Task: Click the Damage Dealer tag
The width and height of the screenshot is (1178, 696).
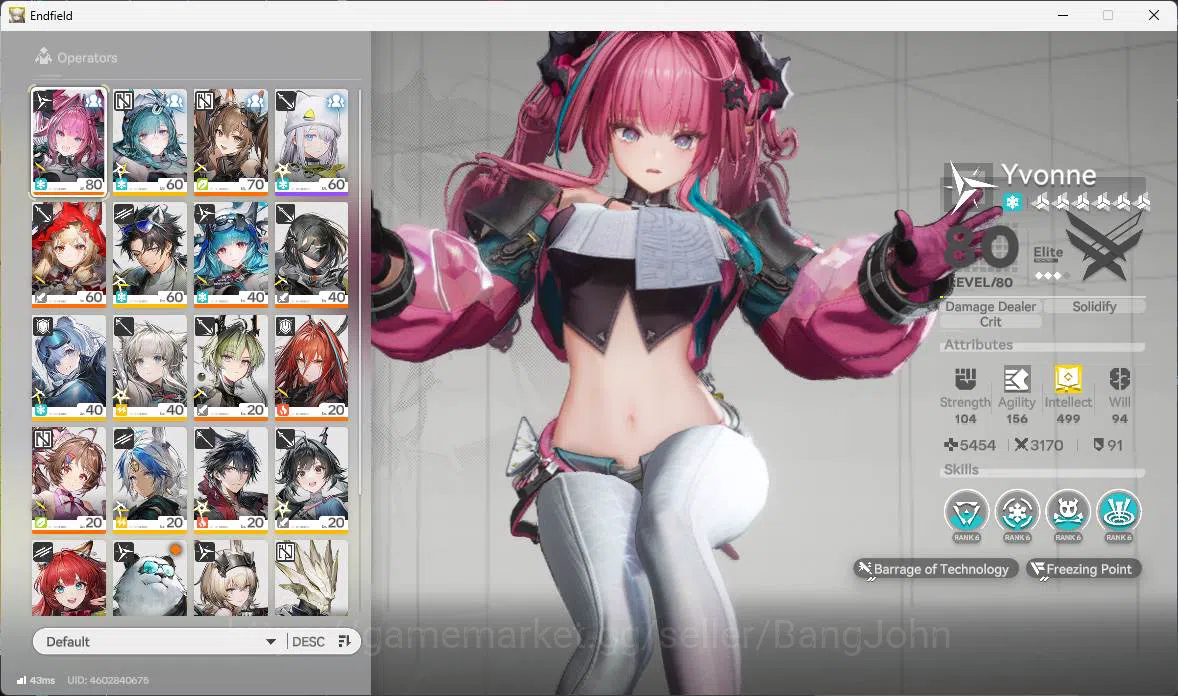Action: click(990, 306)
